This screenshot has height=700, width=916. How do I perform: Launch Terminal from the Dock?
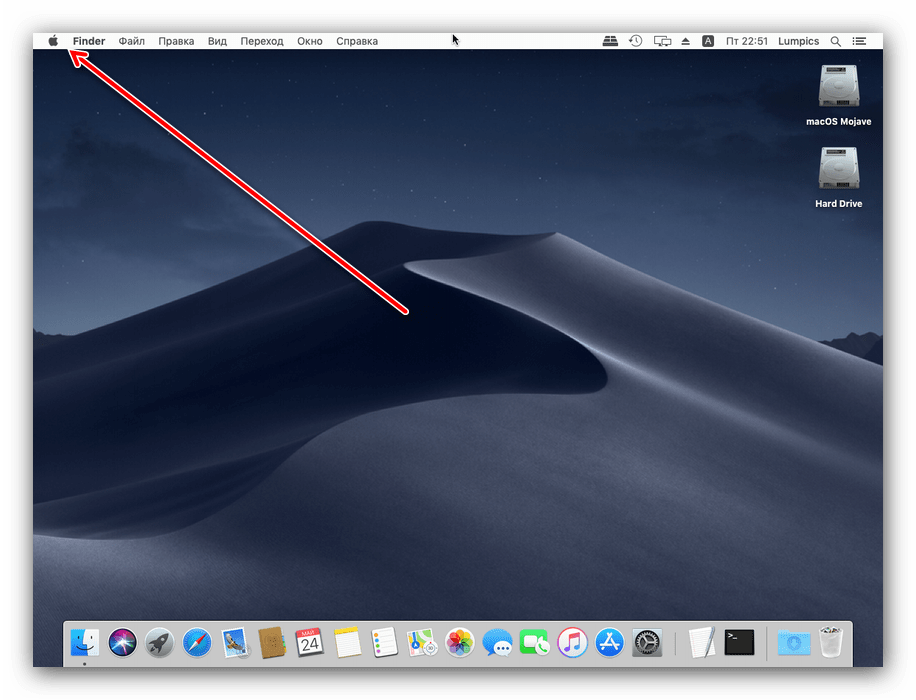pos(740,642)
